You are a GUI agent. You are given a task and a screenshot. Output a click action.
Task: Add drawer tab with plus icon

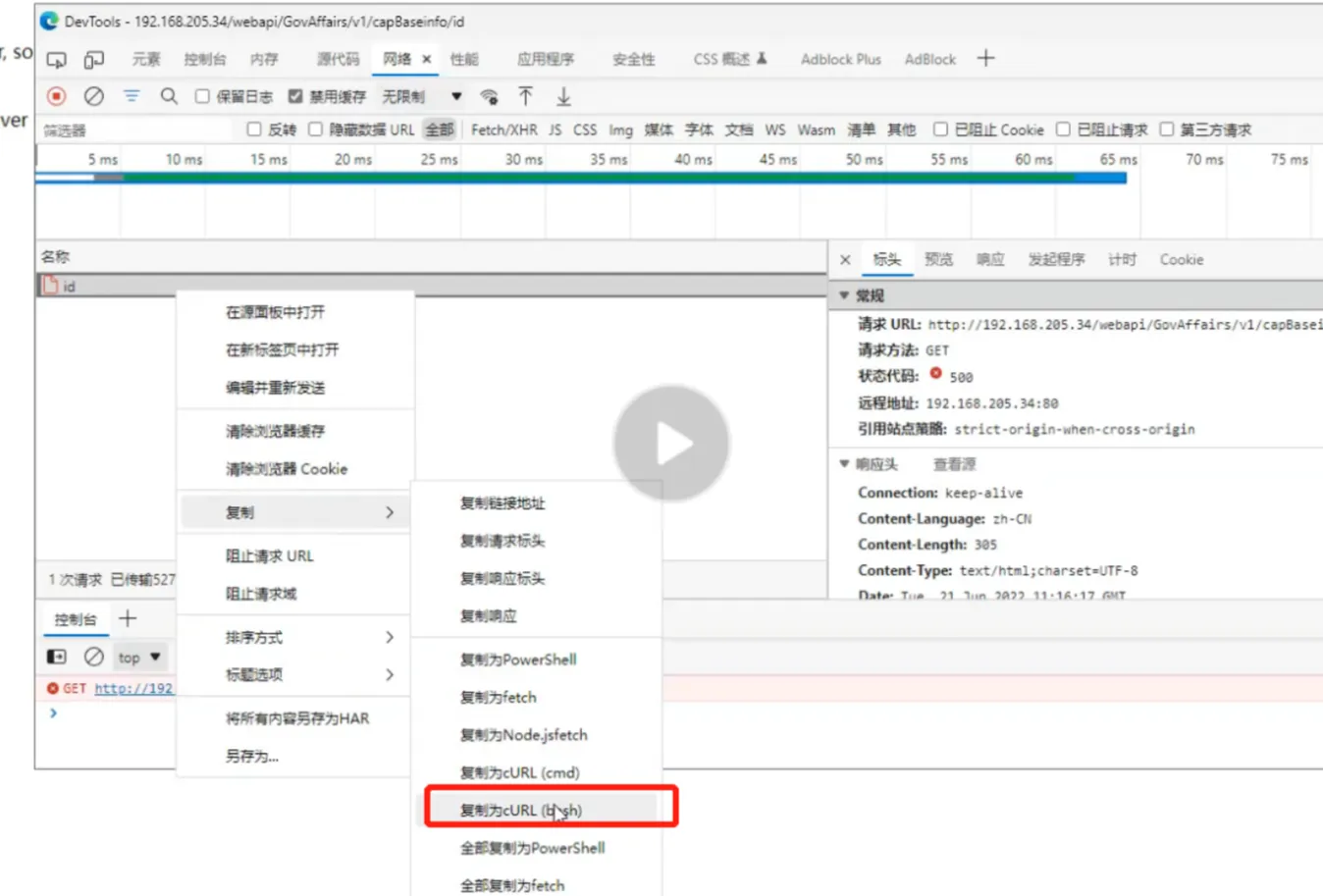128,619
